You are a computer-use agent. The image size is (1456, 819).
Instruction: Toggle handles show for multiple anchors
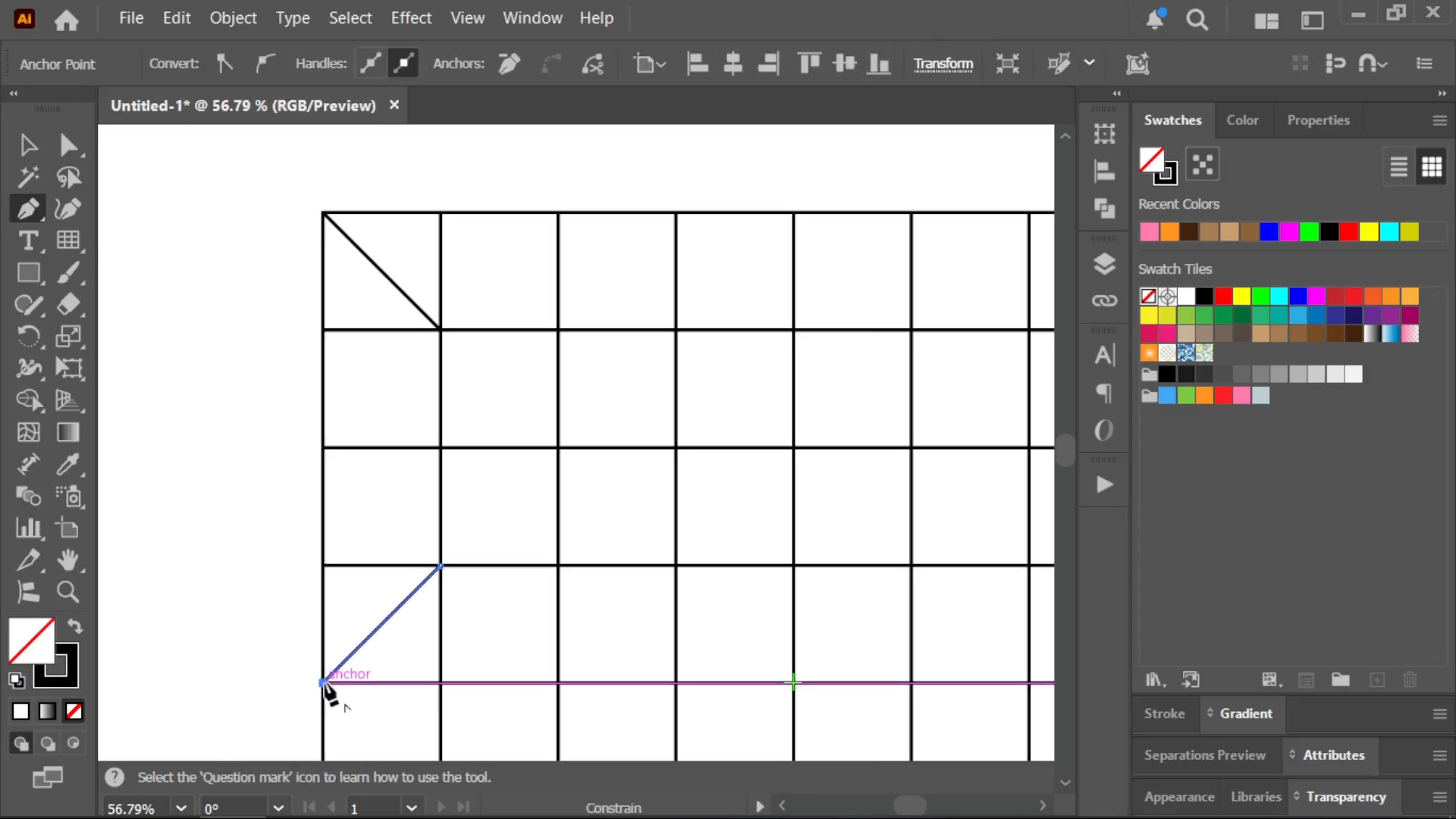[x=370, y=64]
